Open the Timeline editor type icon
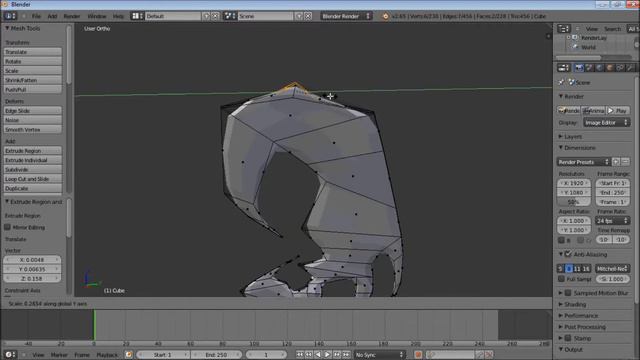Image resolution: width=640 pixels, height=360 pixels. click(10, 354)
